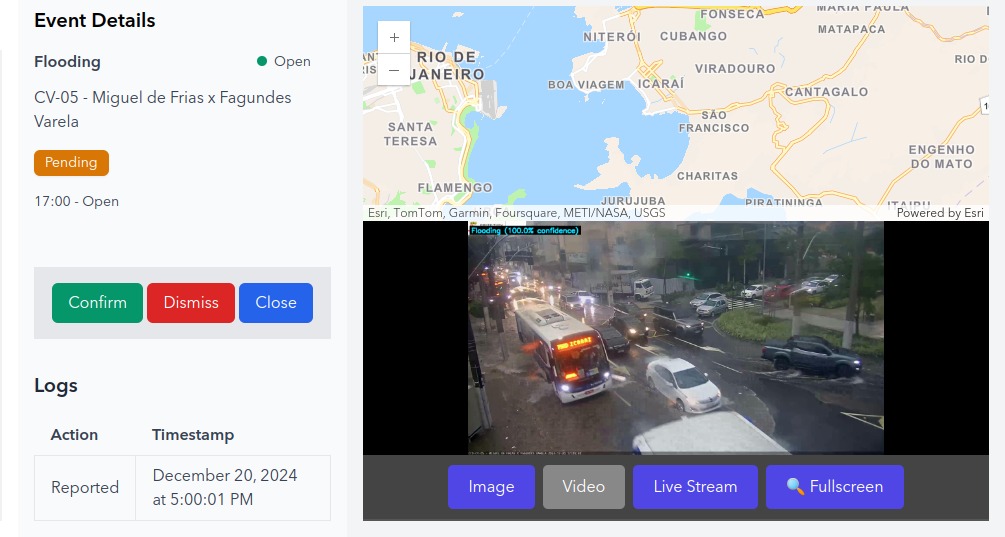The image size is (1005, 537).
Task: Click the orange Pending status badge
Action: click(71, 163)
